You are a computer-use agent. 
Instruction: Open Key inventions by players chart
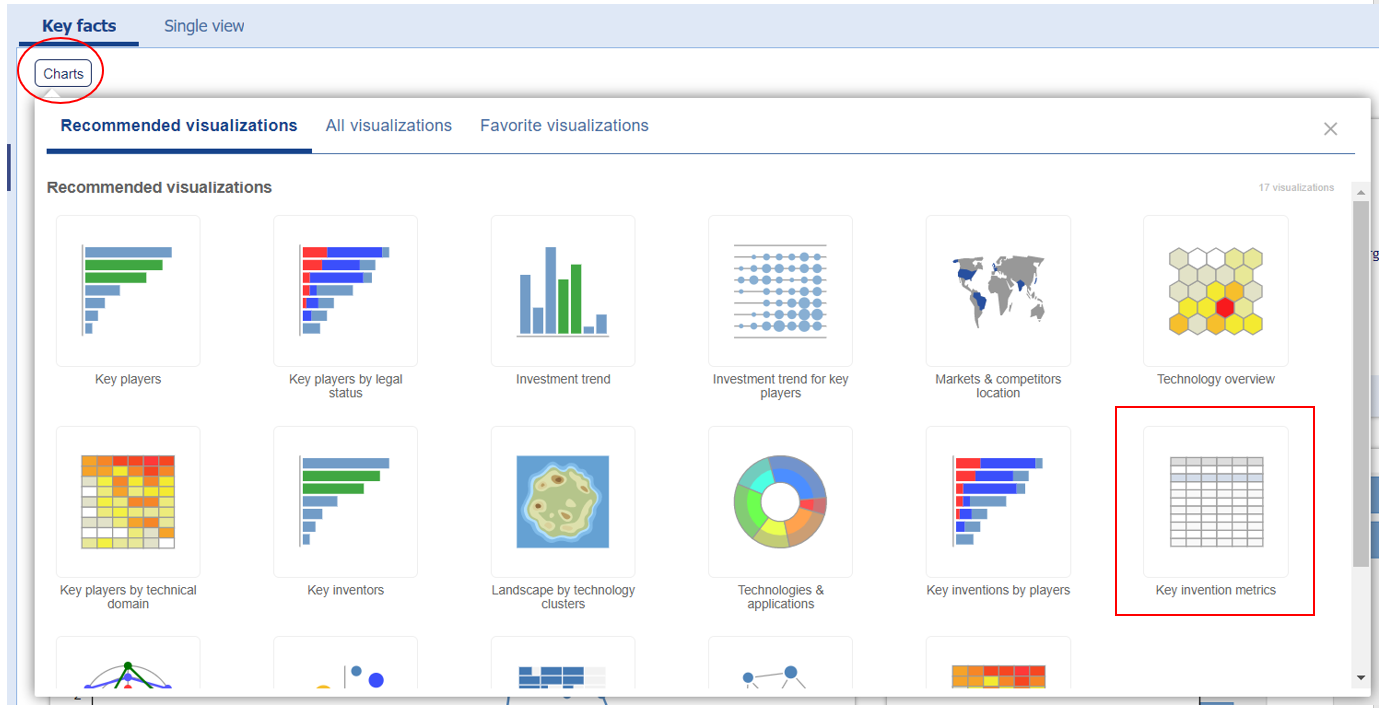[x=998, y=502]
